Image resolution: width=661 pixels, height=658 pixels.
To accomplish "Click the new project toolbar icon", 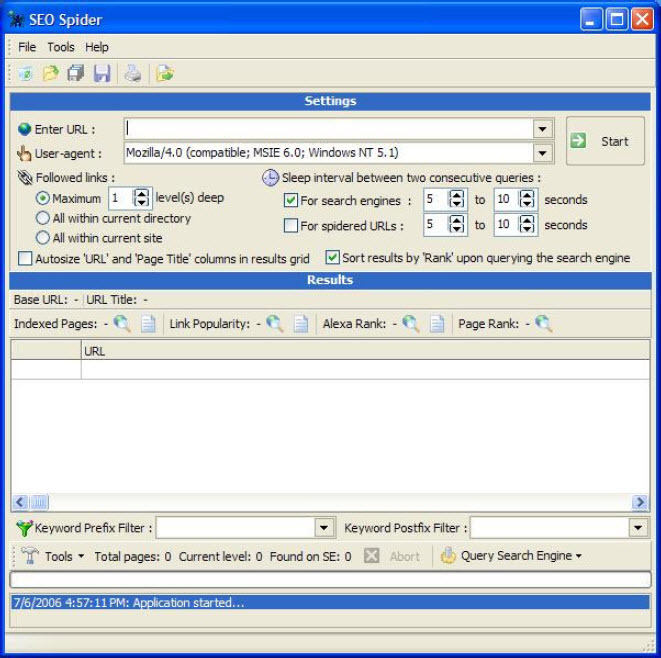I will pyautogui.click(x=25, y=74).
